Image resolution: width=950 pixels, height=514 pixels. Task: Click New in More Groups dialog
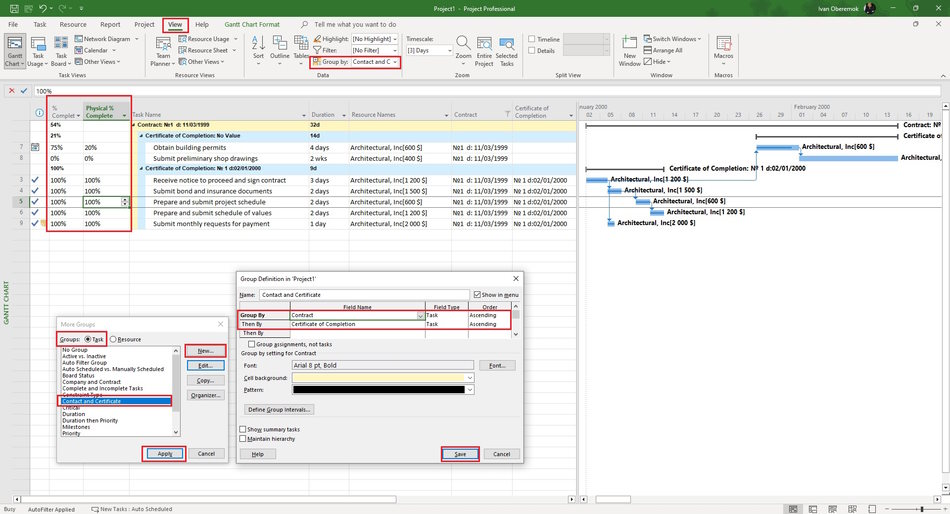pyautogui.click(x=205, y=351)
